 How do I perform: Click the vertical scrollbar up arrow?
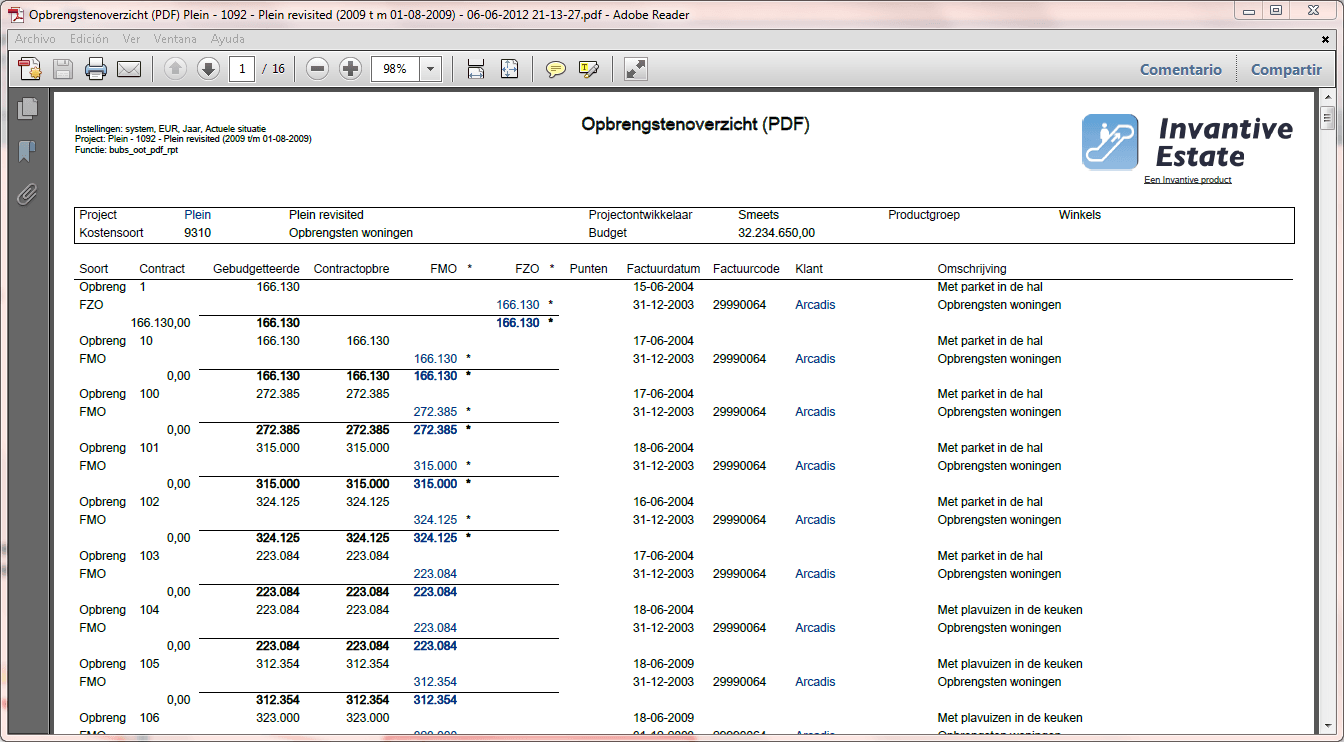click(1327, 96)
